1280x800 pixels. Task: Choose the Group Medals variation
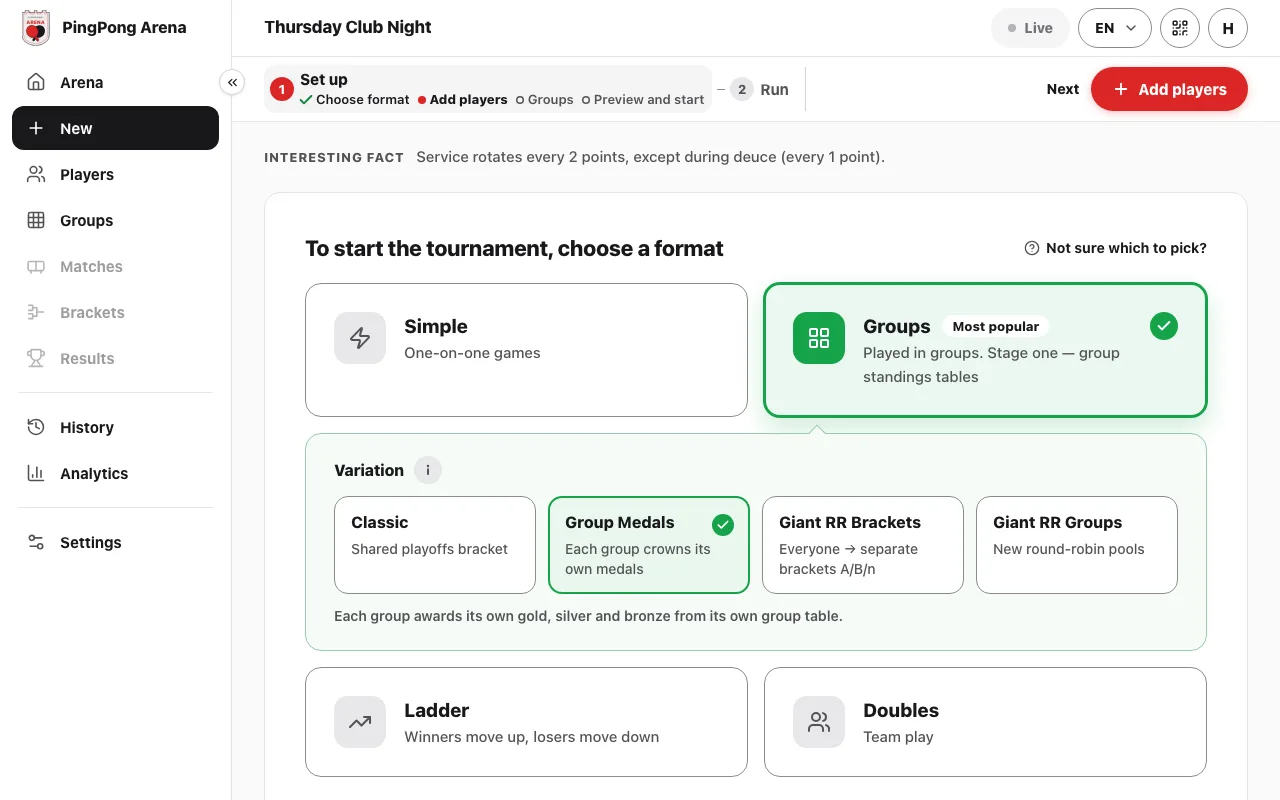(649, 545)
